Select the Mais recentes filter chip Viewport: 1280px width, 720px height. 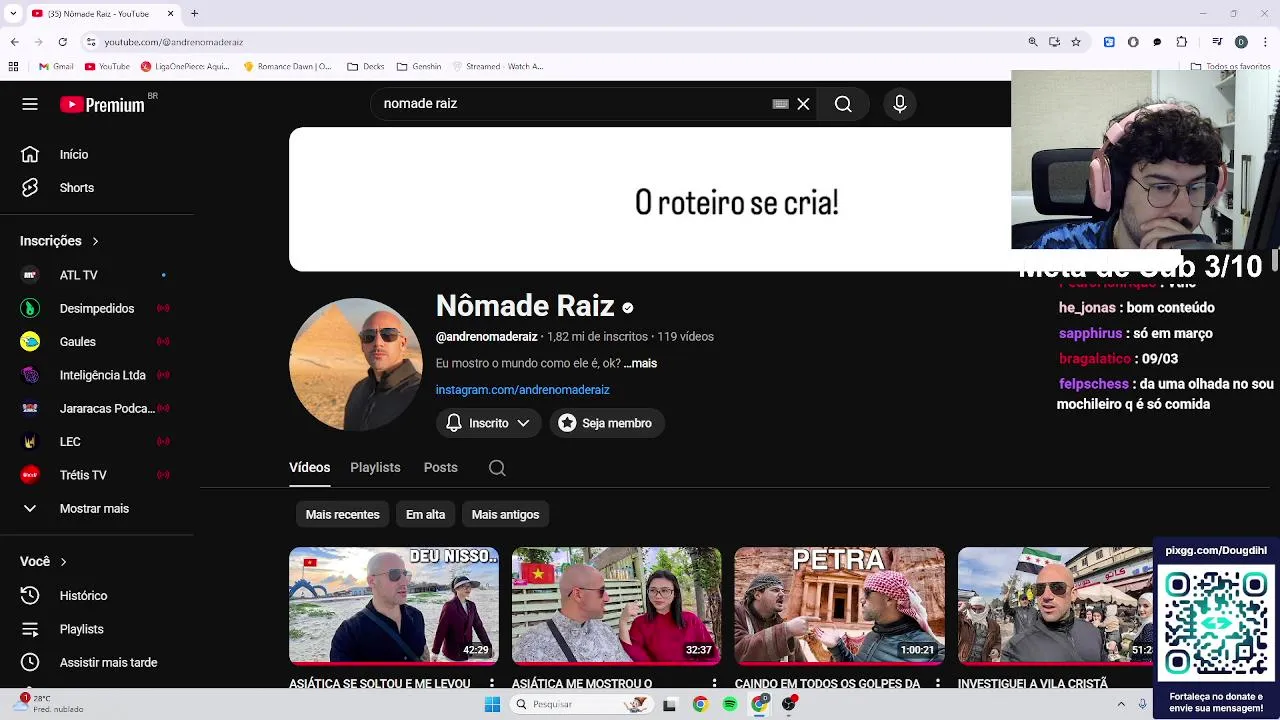pyautogui.click(x=342, y=515)
